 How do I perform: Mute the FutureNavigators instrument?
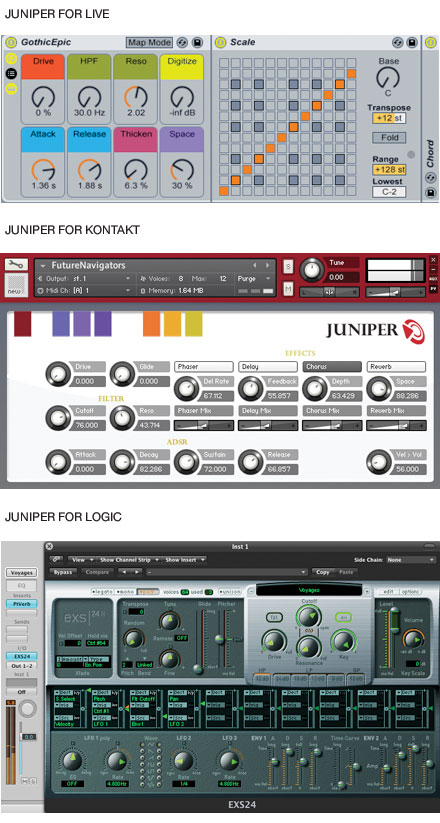(288, 289)
